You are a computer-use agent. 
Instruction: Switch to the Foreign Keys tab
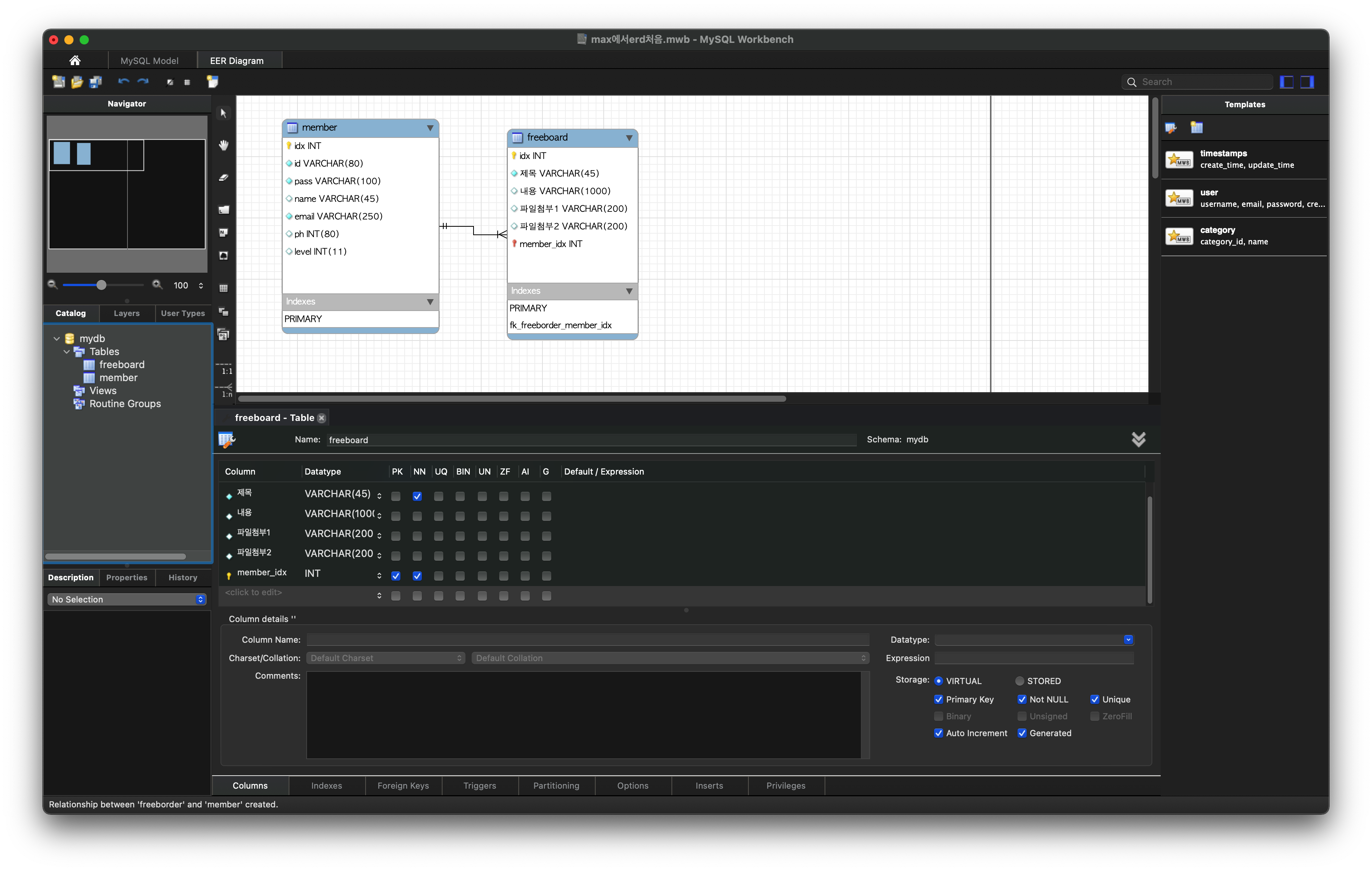coord(403,785)
